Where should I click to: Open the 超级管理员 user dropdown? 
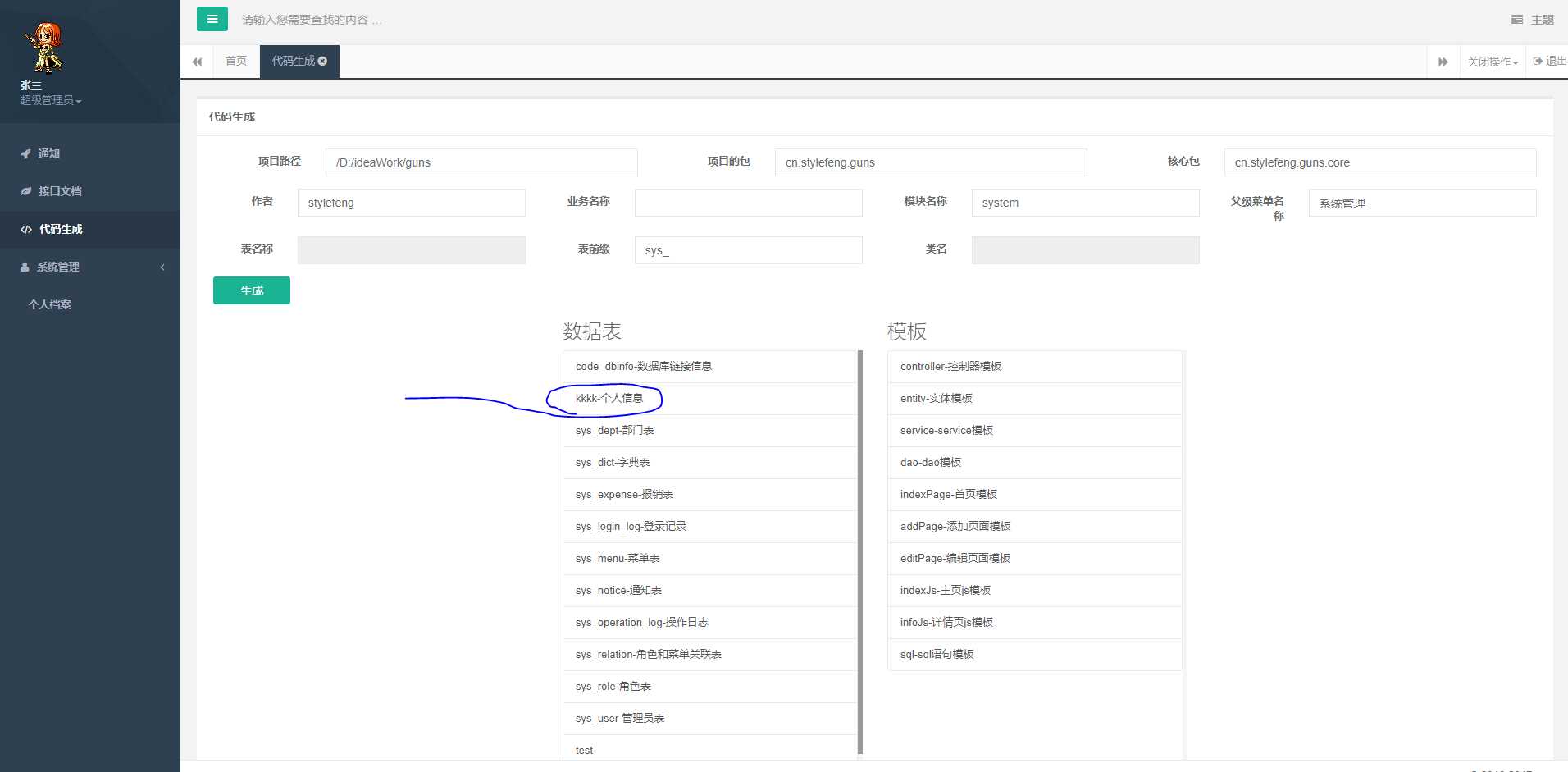51,100
